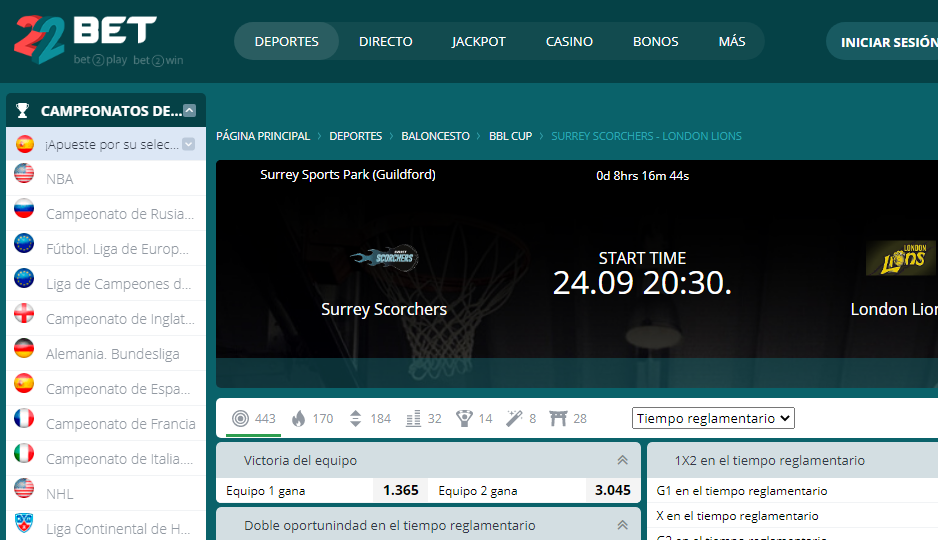Collapse the Doble oportunidad section
Viewport: 938px width, 540px height.
[622, 525]
